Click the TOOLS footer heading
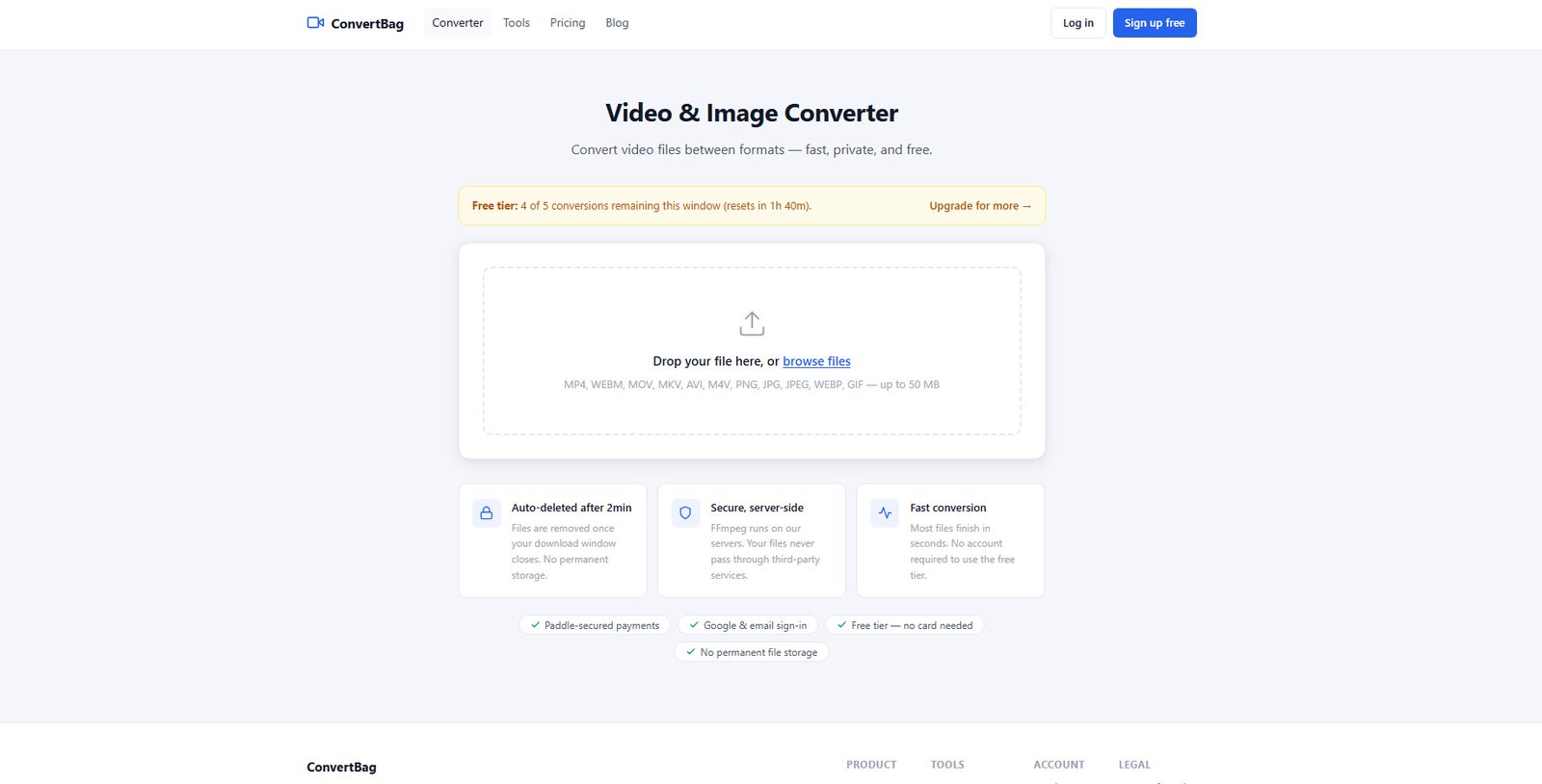This screenshot has width=1542, height=784. pyautogui.click(x=947, y=765)
